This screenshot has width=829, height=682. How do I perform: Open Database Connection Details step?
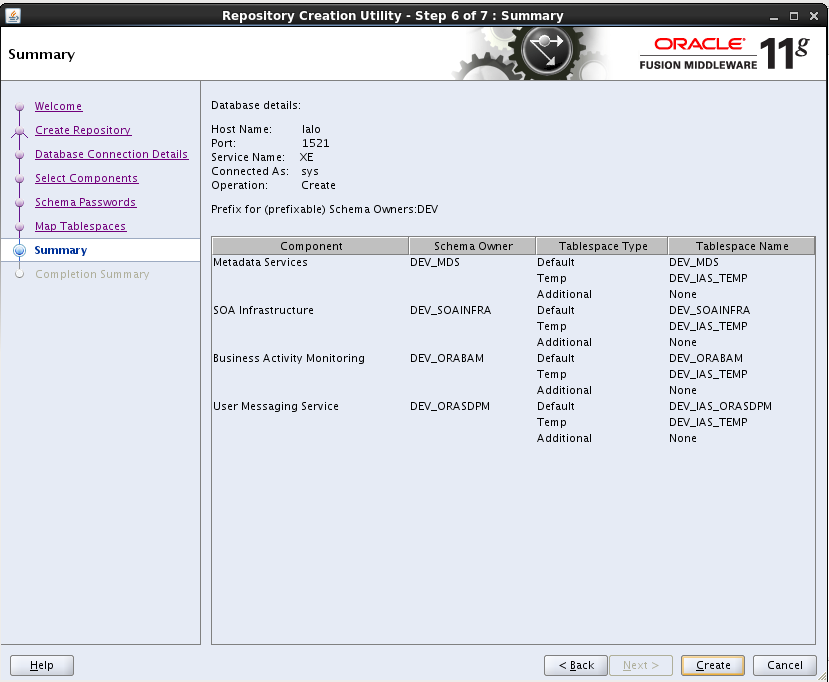coord(111,155)
